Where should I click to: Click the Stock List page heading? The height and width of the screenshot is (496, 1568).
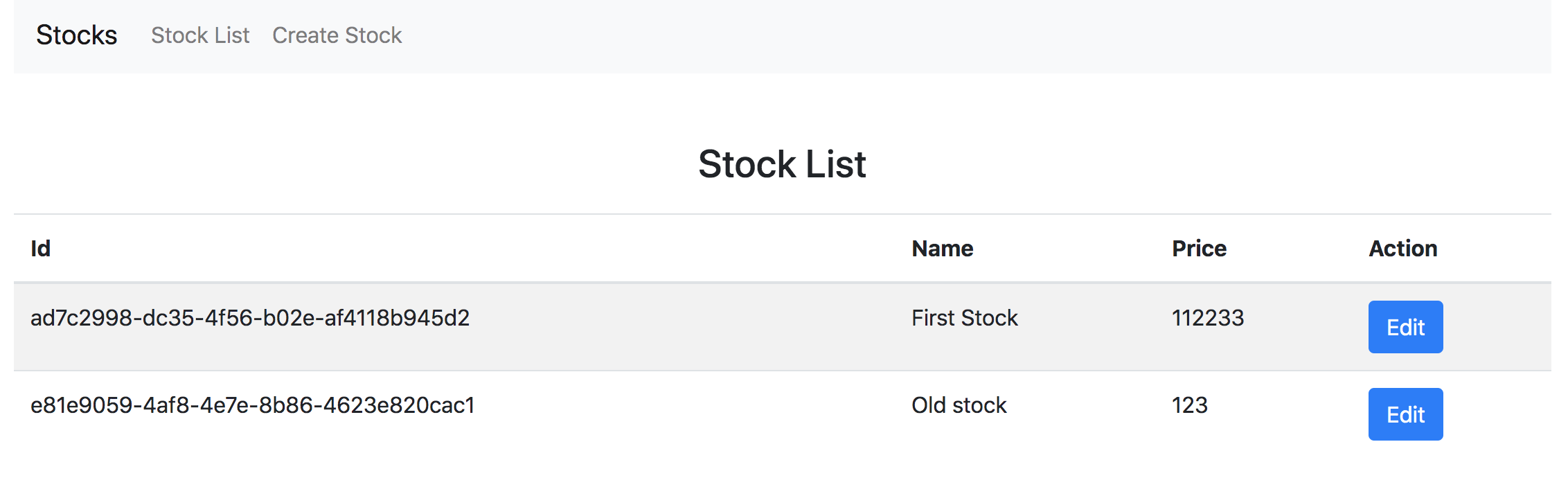782,164
